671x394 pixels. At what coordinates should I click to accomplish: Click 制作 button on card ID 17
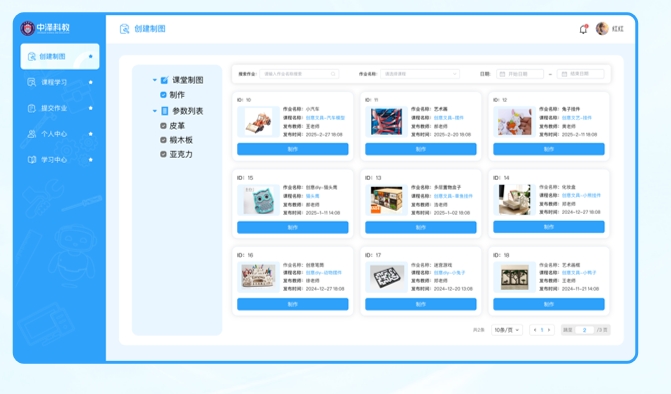421,304
